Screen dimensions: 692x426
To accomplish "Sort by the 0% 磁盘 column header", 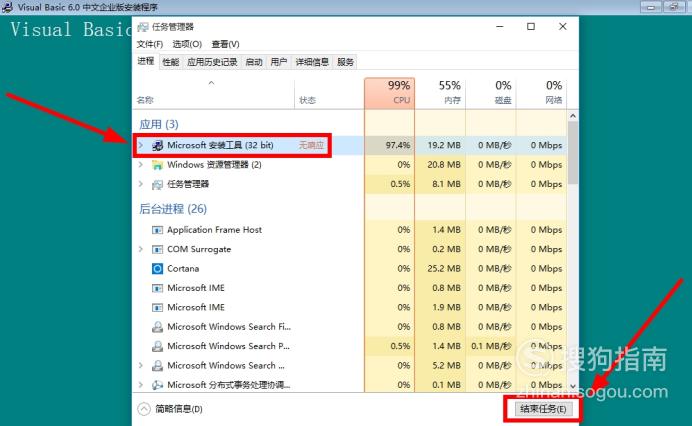I will click(x=491, y=93).
